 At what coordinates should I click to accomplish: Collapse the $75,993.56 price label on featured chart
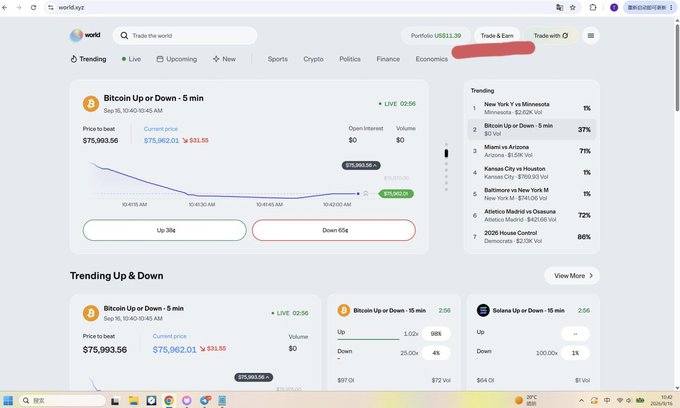tap(361, 165)
